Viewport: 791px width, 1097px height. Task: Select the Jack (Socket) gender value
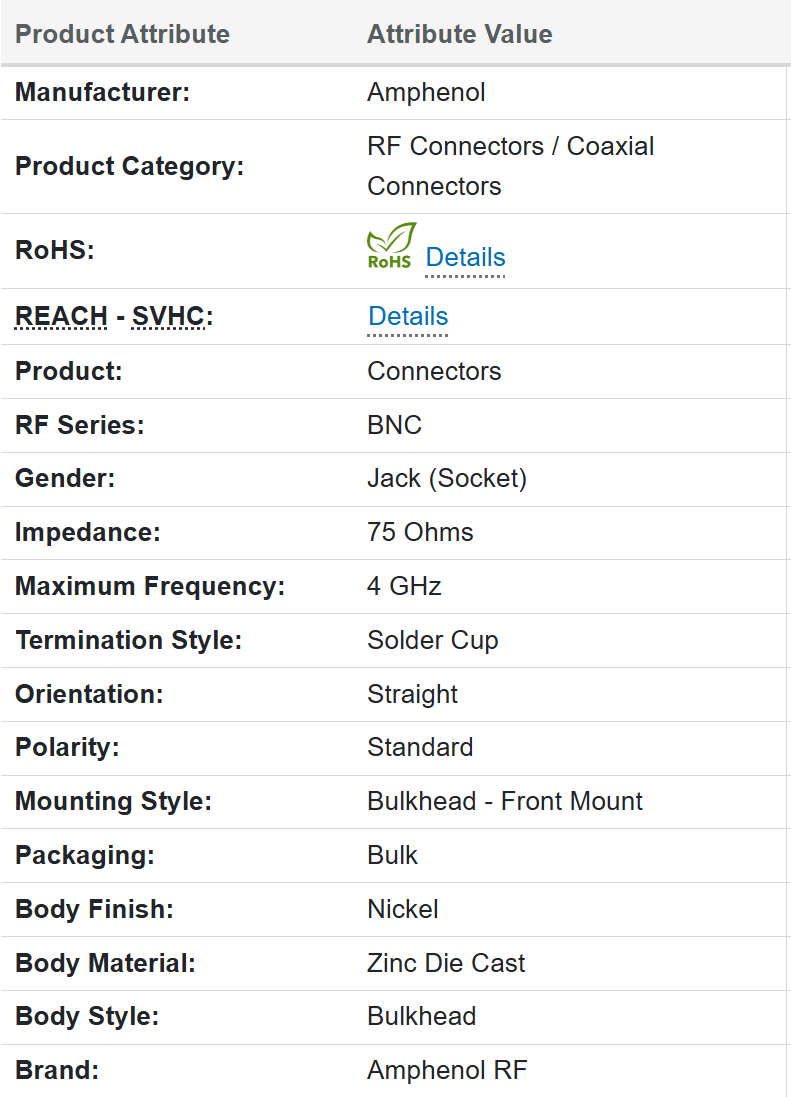click(x=446, y=478)
